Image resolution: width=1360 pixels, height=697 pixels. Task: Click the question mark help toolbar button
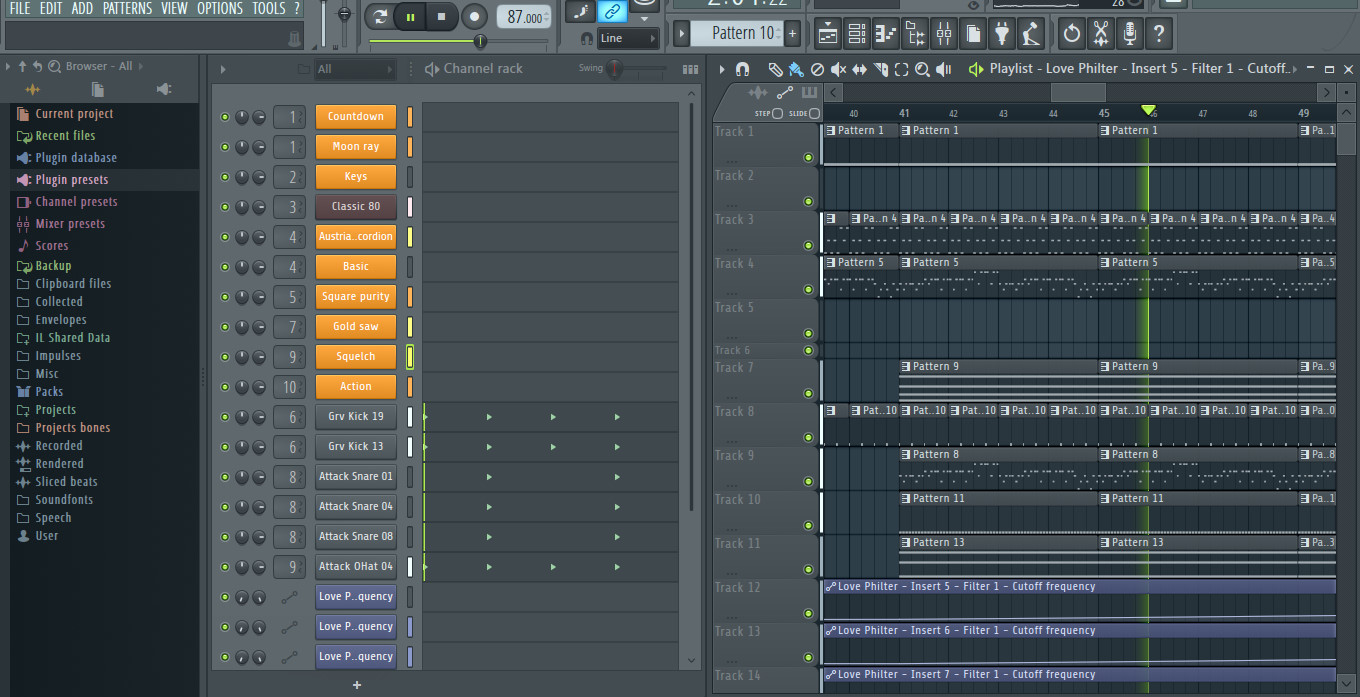coord(1159,33)
